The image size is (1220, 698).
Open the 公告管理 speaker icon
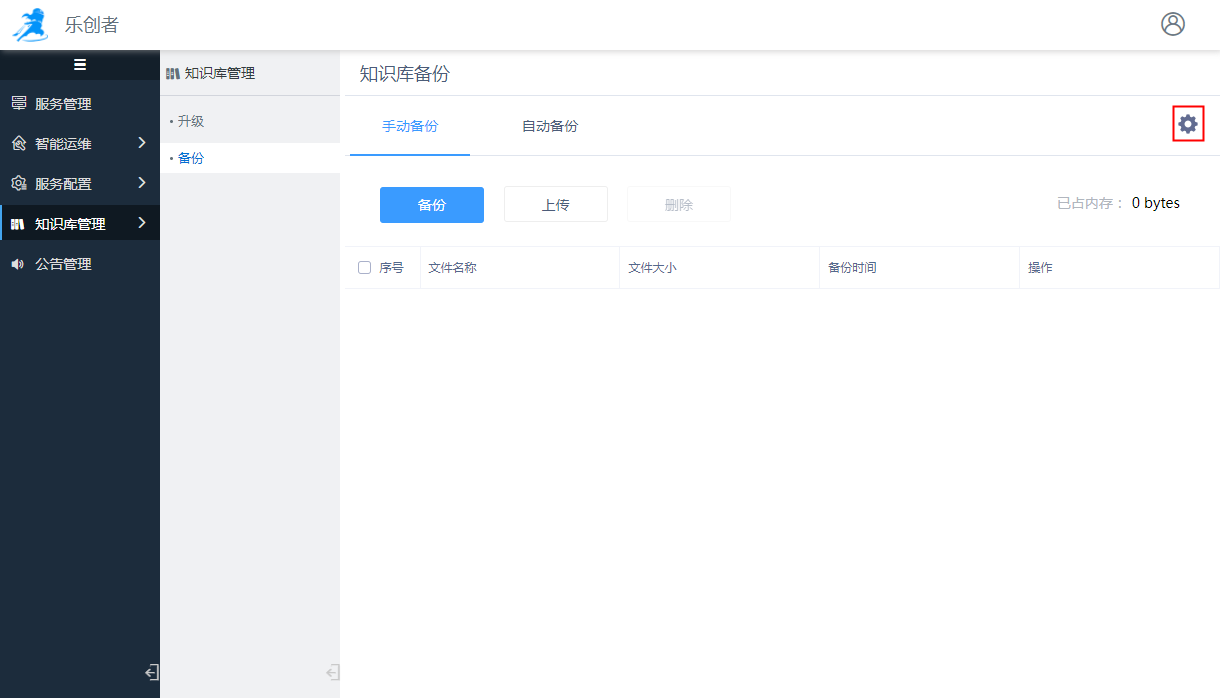pos(18,264)
